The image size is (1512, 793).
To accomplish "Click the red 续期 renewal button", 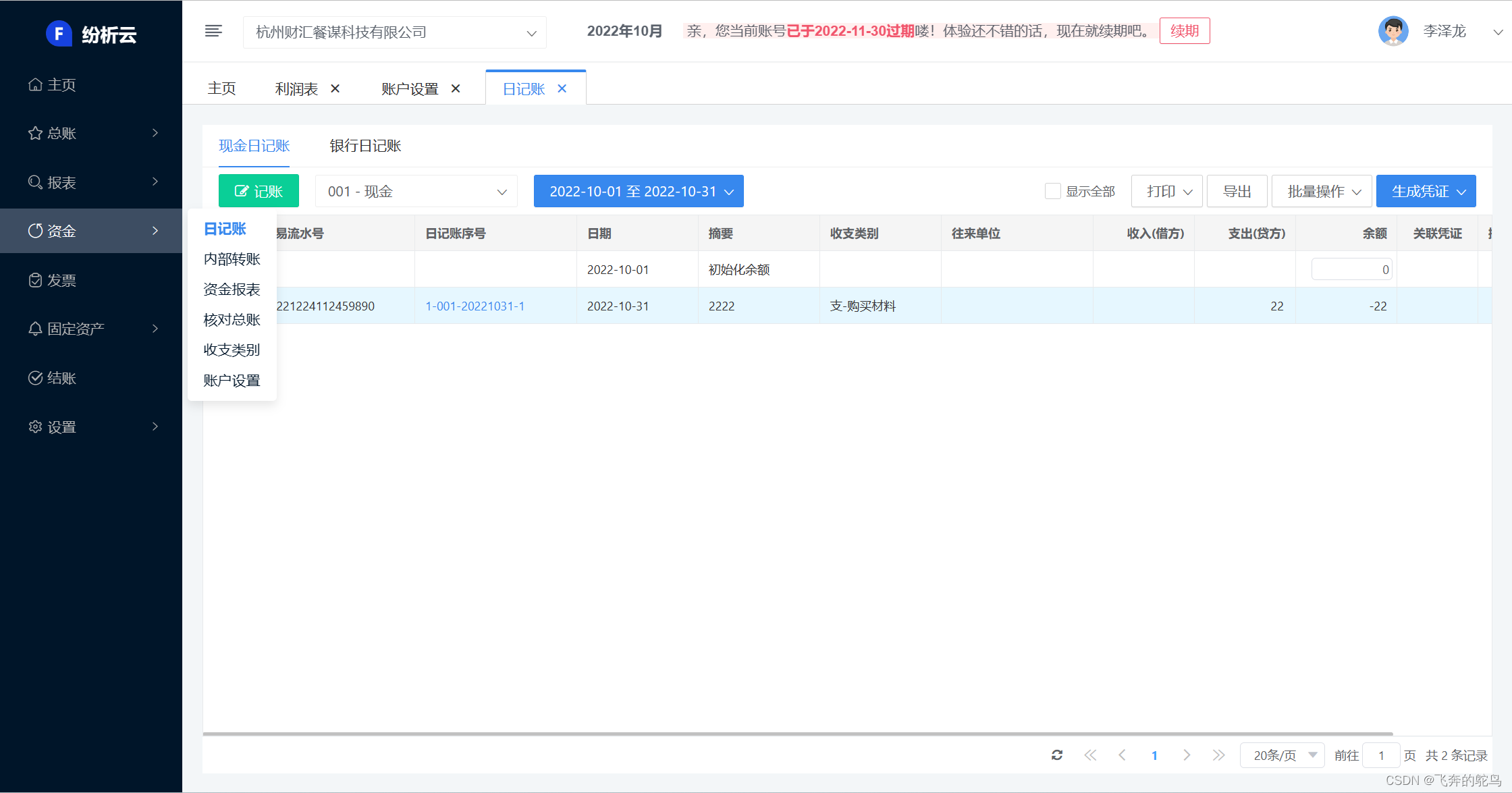I will coord(1184,31).
